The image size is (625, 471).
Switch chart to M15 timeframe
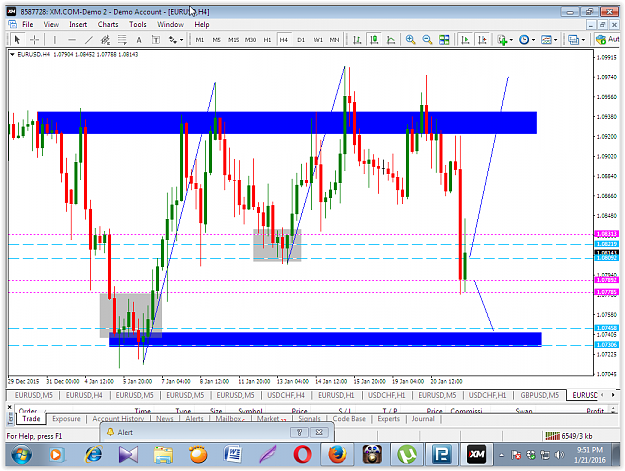click(233, 39)
